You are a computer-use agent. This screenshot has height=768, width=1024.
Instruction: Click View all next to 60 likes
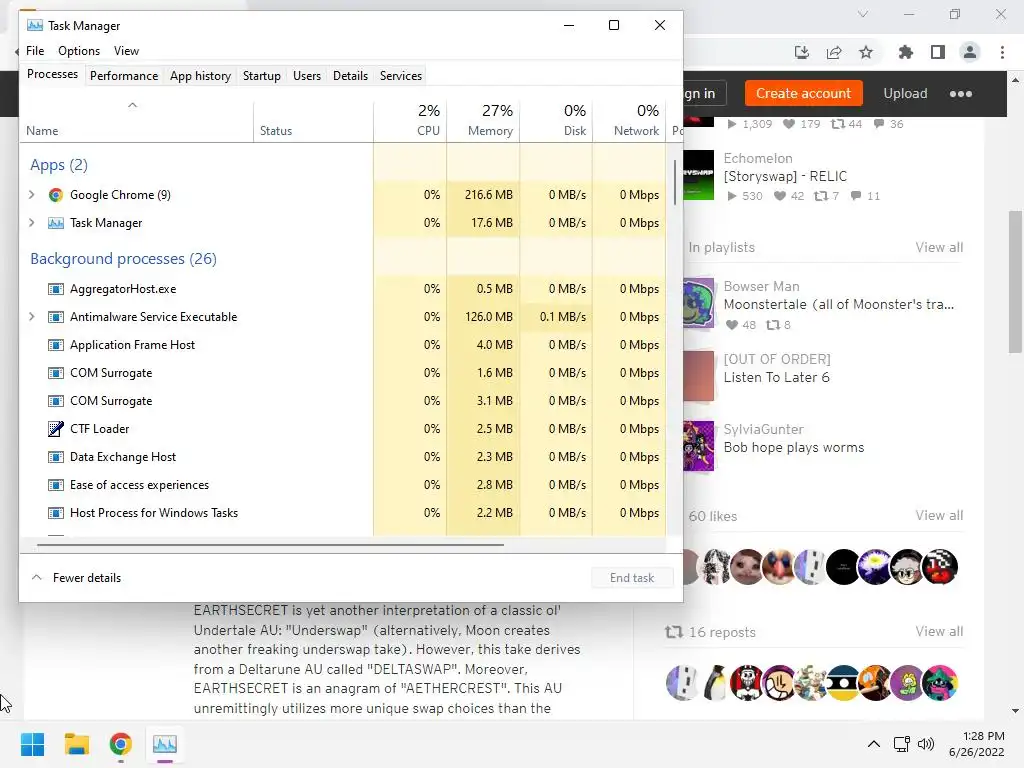click(x=939, y=515)
